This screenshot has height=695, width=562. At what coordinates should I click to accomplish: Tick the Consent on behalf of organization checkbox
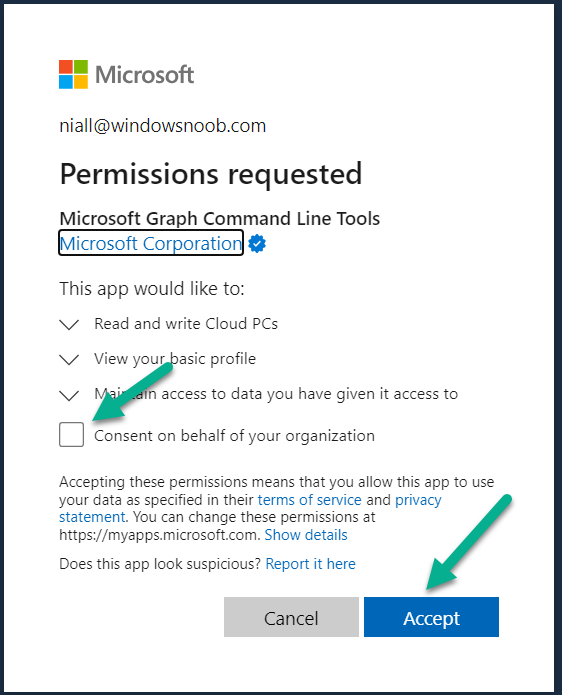pyautogui.click(x=71, y=434)
